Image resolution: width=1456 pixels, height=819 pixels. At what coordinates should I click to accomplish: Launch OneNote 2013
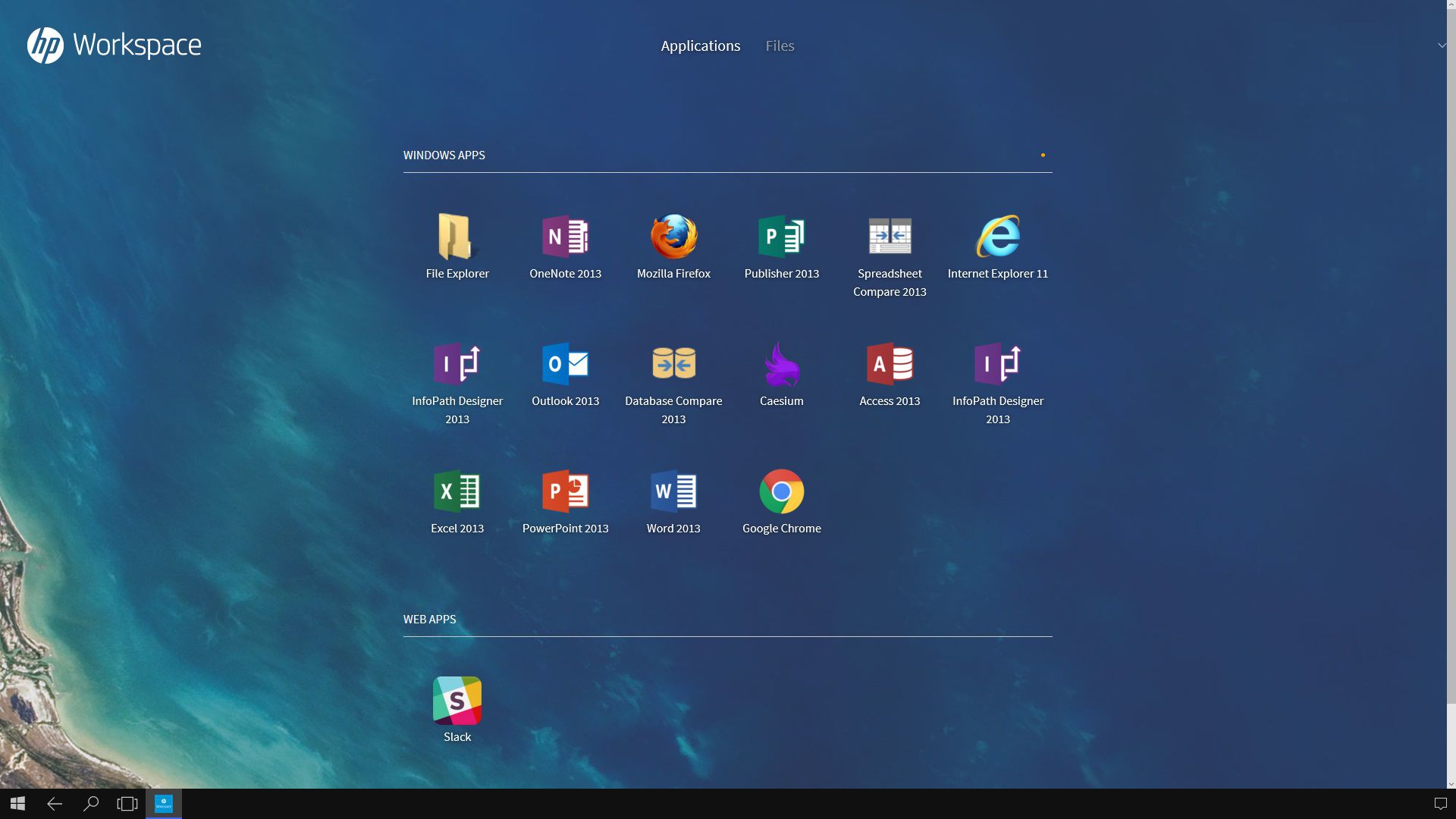(x=565, y=246)
